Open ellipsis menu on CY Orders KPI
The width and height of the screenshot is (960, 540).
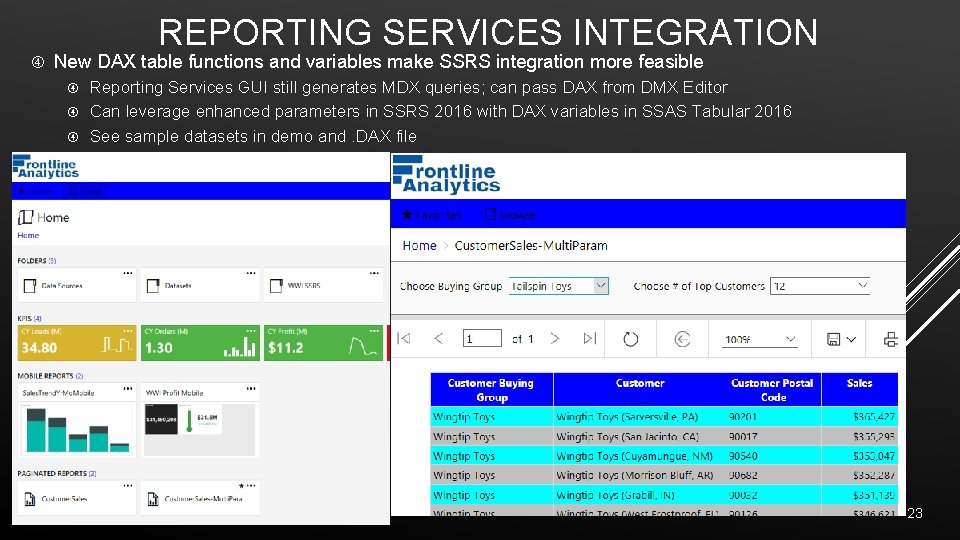251,331
